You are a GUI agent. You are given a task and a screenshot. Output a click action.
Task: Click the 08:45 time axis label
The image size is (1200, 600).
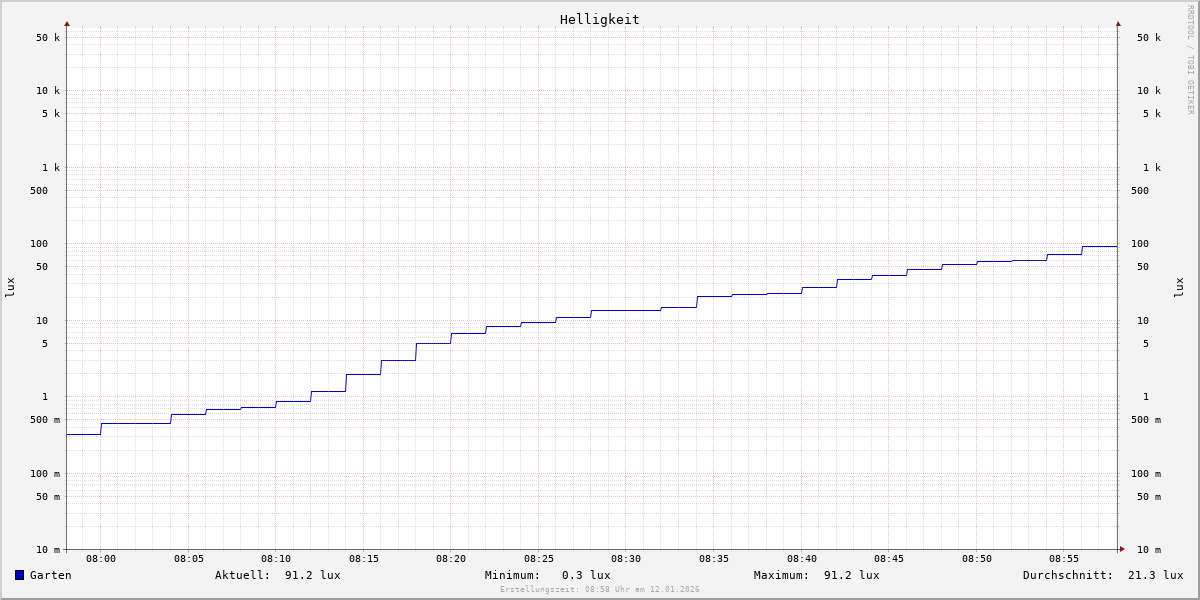click(x=889, y=559)
